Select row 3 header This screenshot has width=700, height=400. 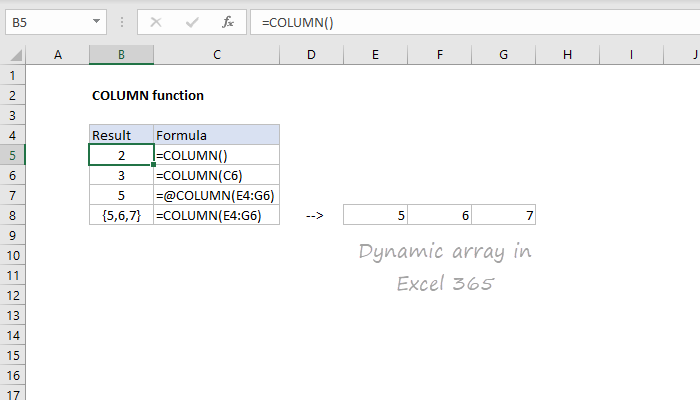click(x=12, y=115)
